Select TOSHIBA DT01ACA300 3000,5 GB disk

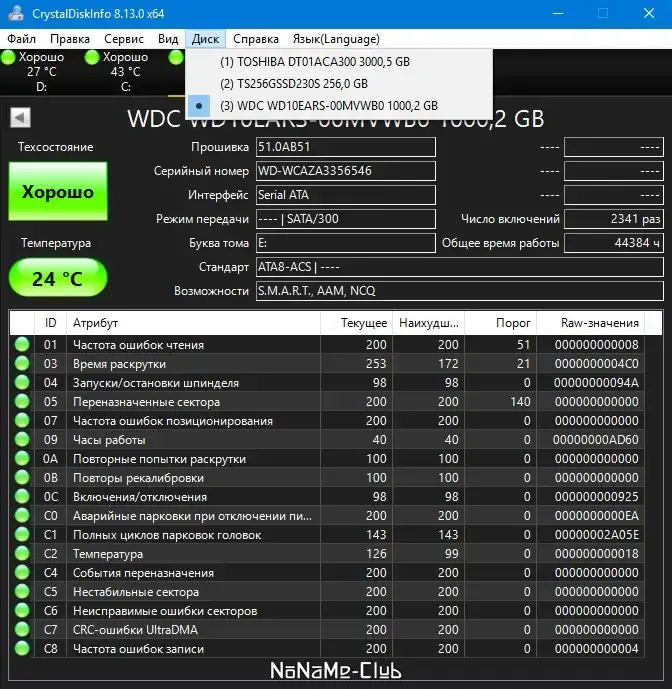tap(339, 62)
